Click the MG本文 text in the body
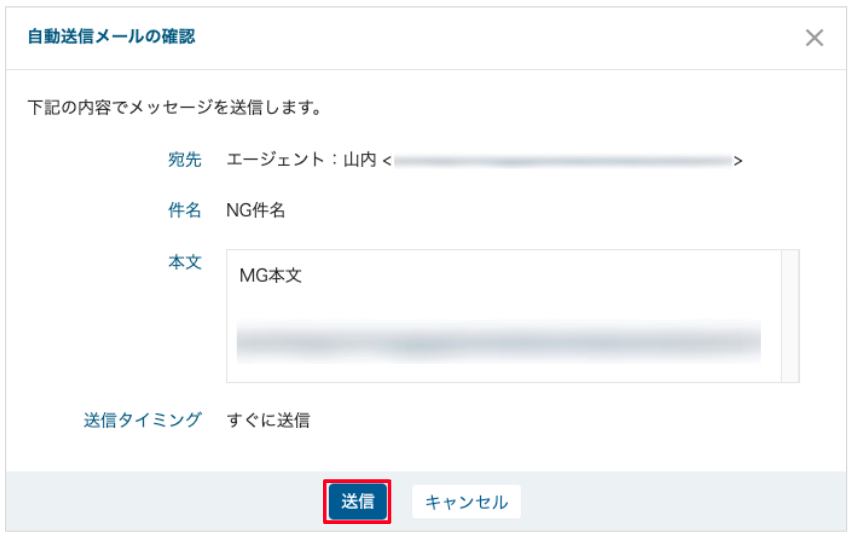Viewport: 852px width, 538px height. tap(271, 276)
